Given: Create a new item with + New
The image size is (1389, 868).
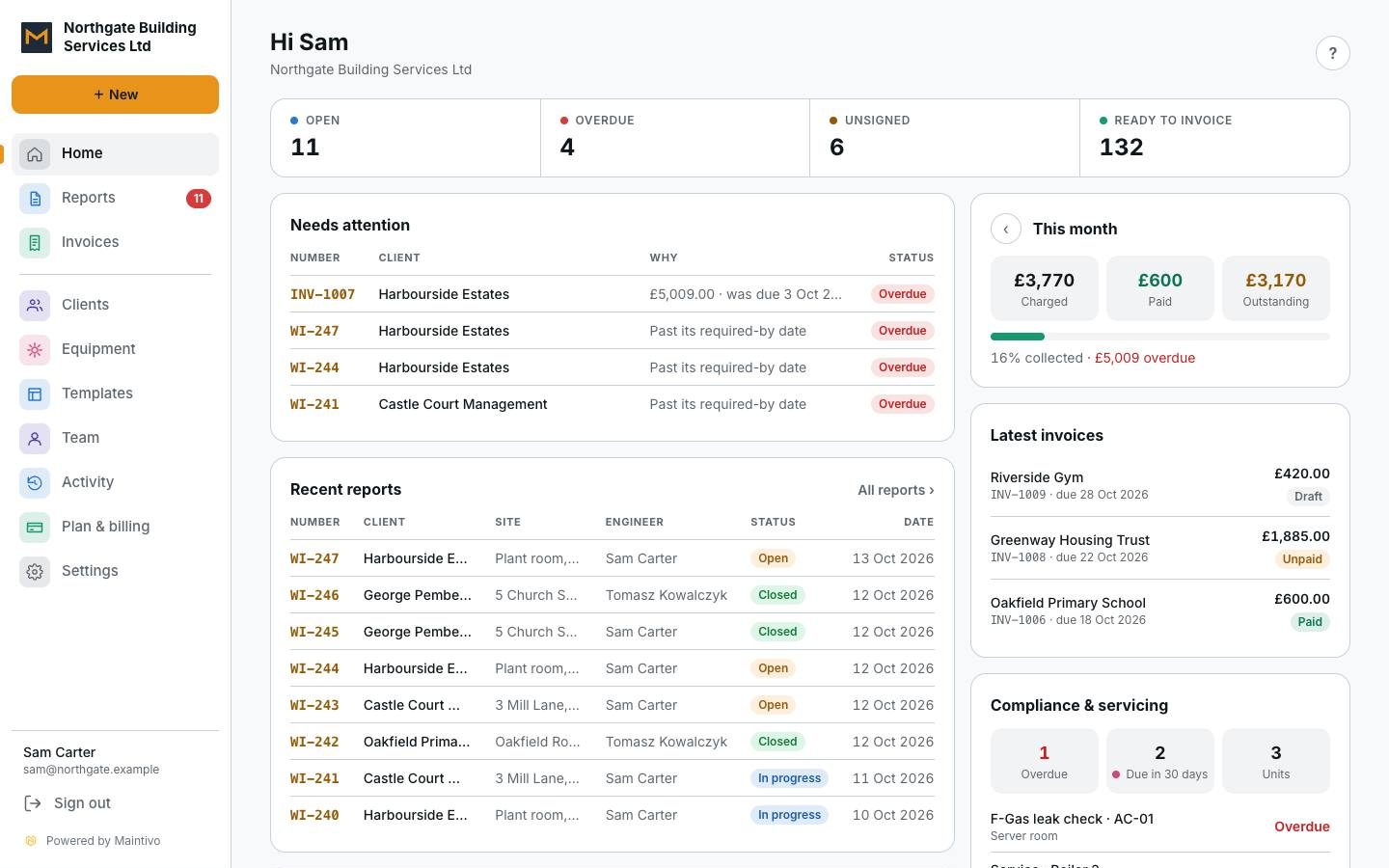Looking at the screenshot, I should (x=115, y=95).
